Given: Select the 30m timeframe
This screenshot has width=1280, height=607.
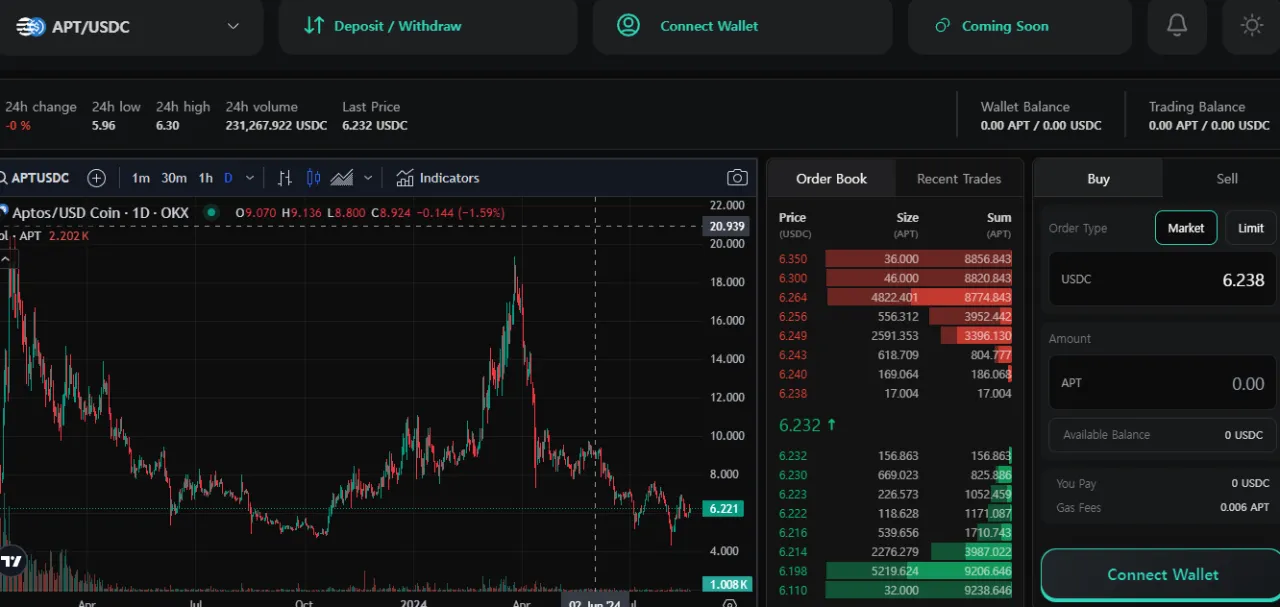Looking at the screenshot, I should pyautogui.click(x=174, y=178).
